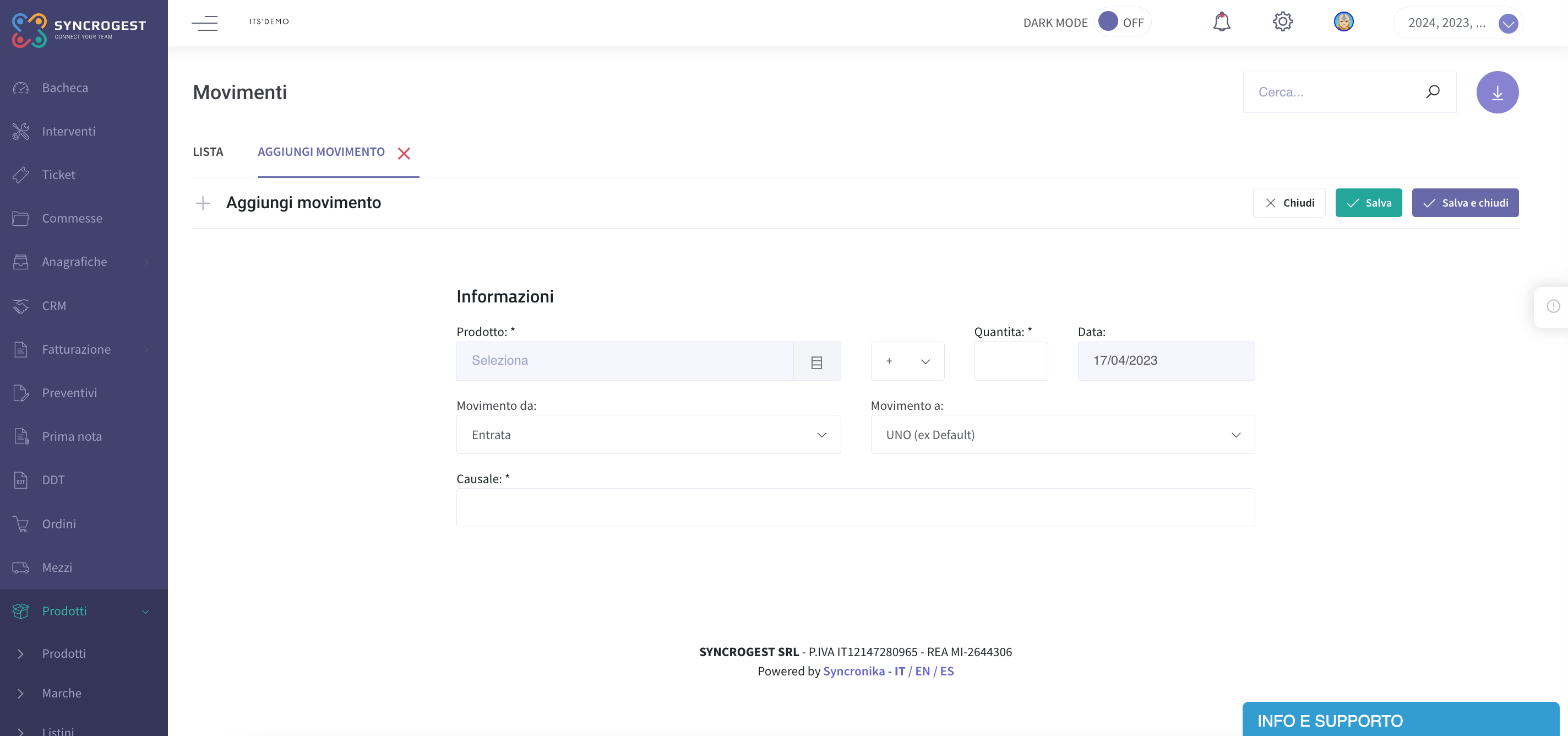Image resolution: width=1568 pixels, height=736 pixels.
Task: Switch to the LISTA tab
Action: pyautogui.click(x=208, y=151)
